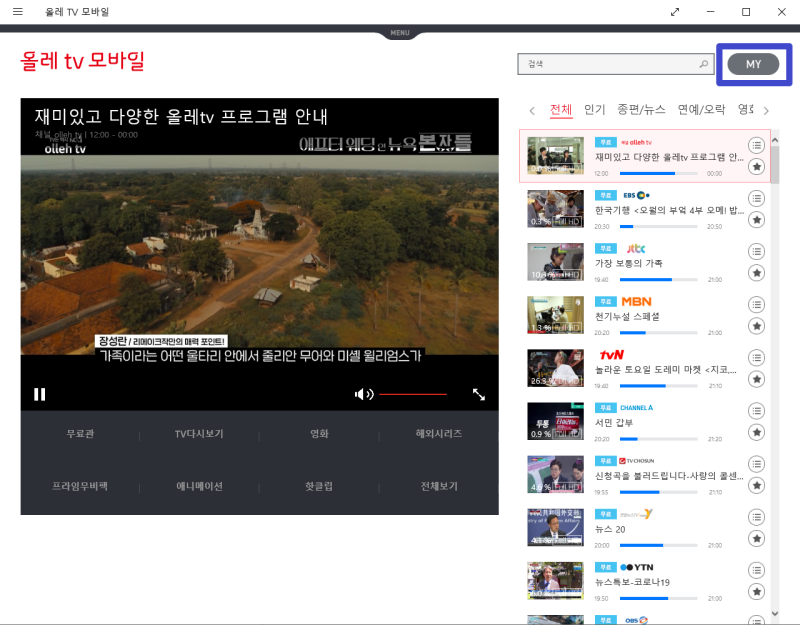Click the MY button
800x625 pixels.
click(x=753, y=63)
